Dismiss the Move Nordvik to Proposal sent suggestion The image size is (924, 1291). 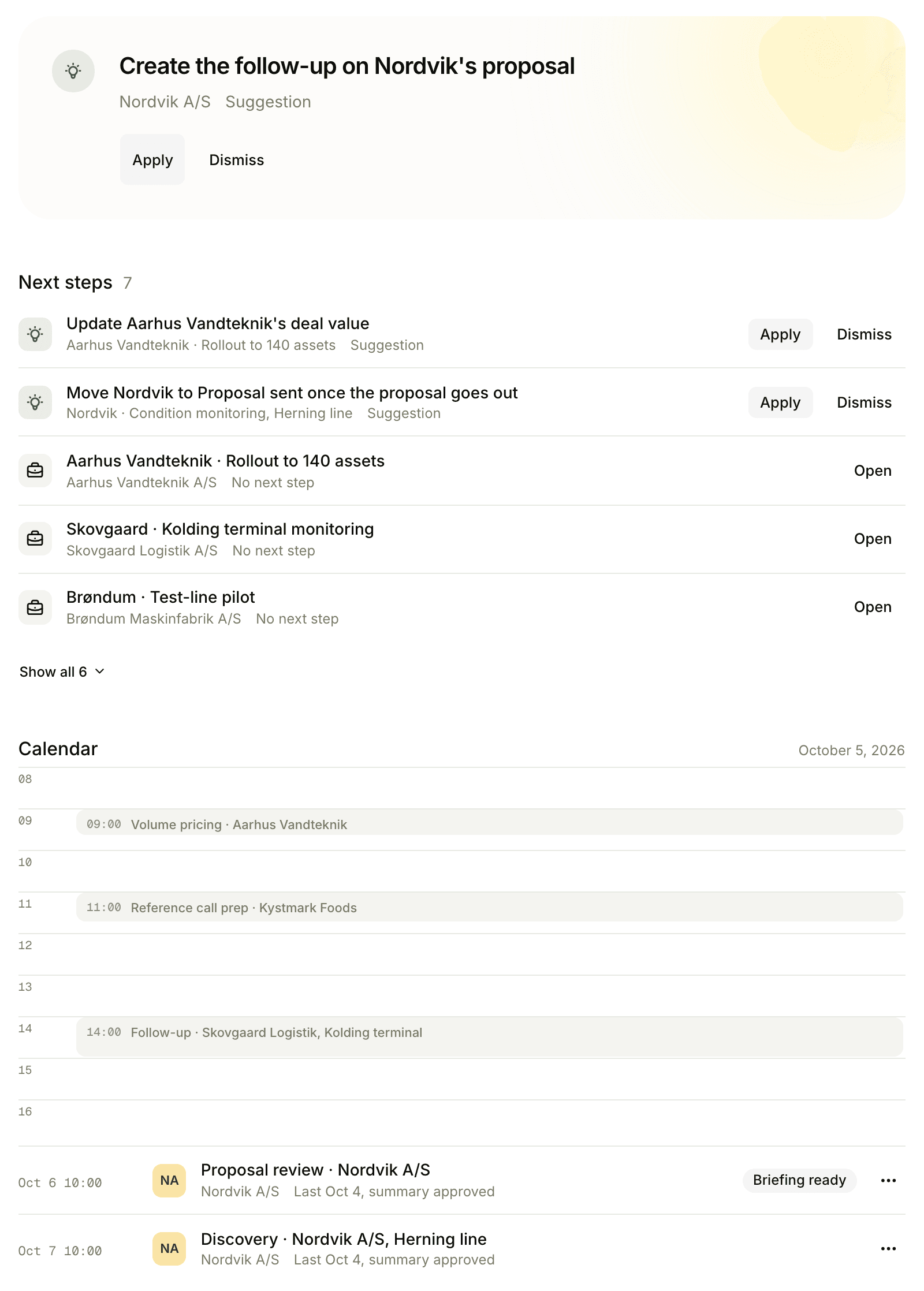pos(864,402)
